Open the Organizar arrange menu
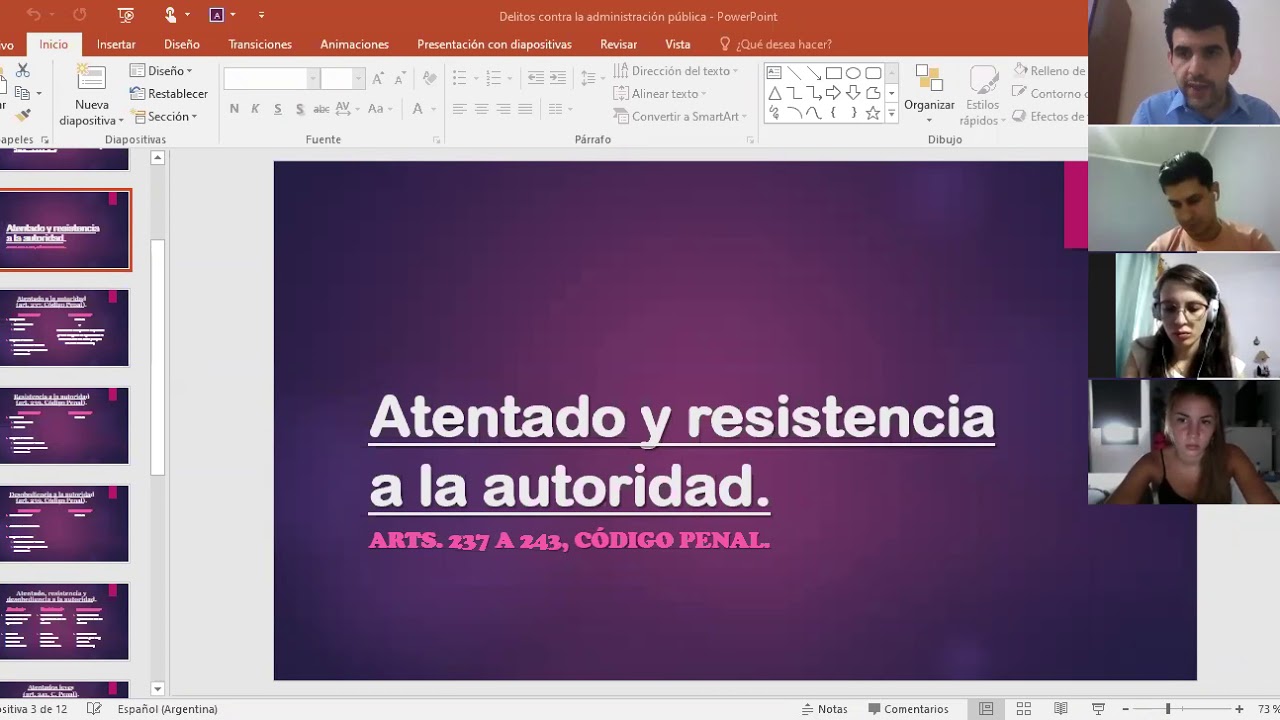1280x720 pixels. point(929,96)
